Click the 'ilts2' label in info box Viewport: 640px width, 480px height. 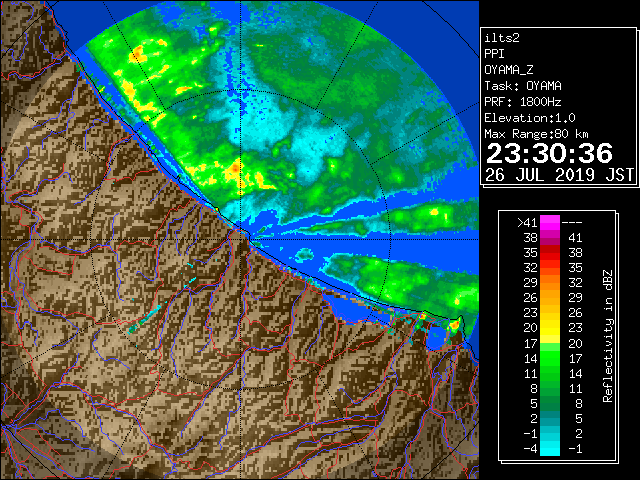click(x=502, y=38)
